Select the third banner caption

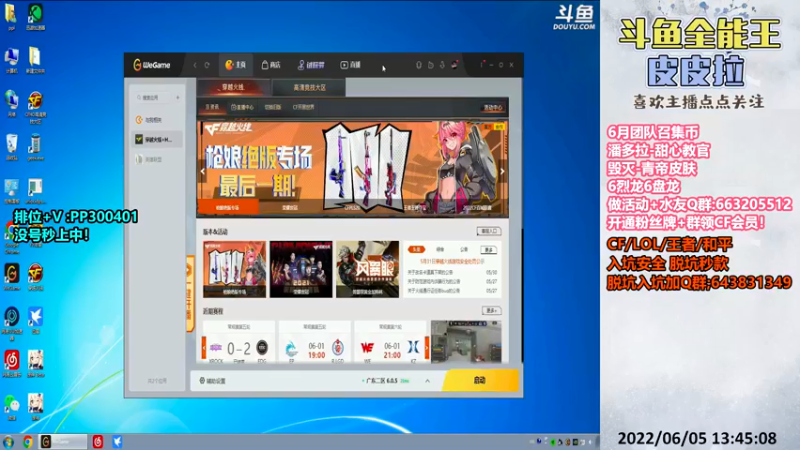point(352,208)
